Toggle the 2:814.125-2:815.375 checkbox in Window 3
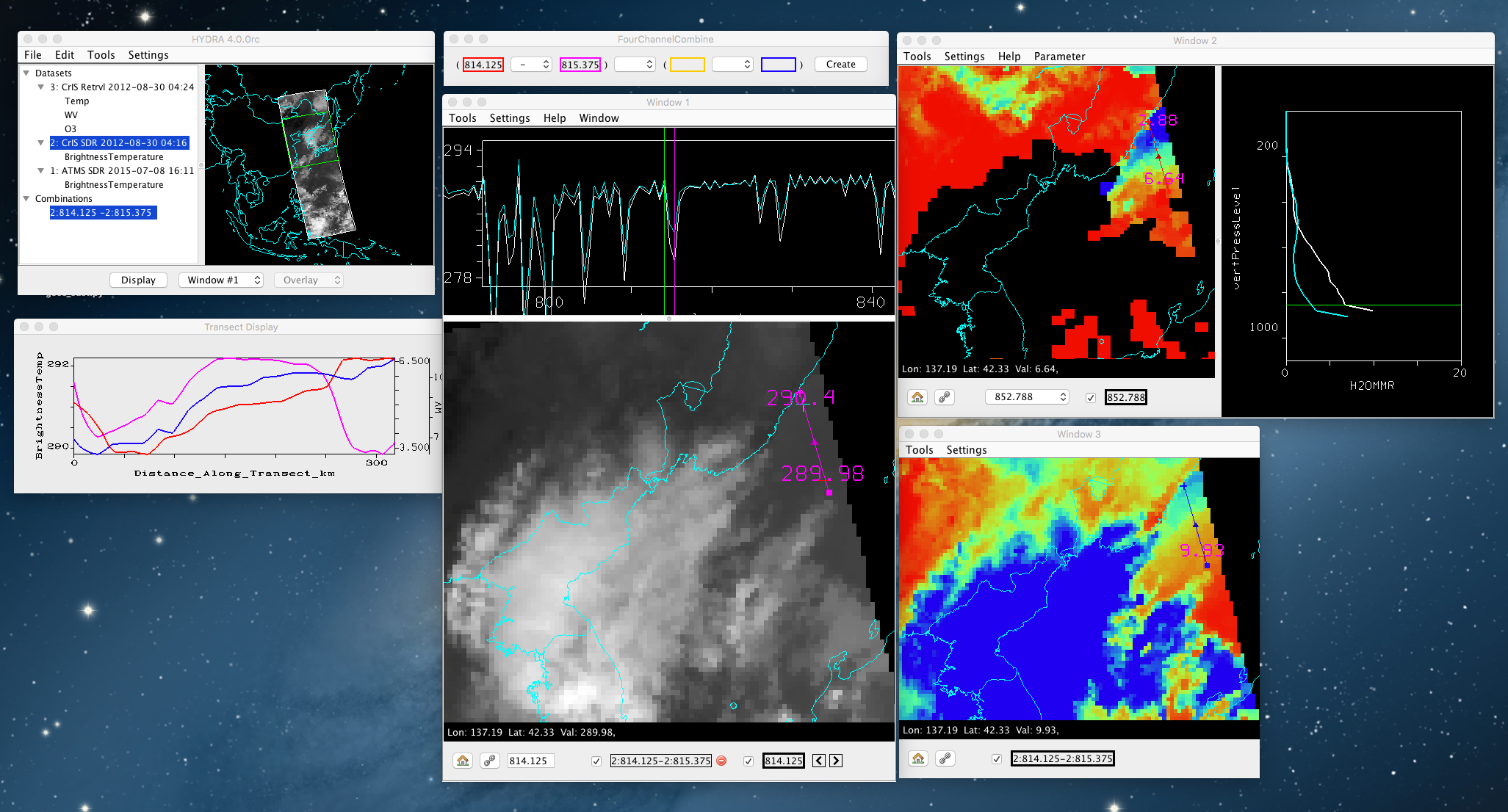Image resolution: width=1508 pixels, height=812 pixels. point(997,758)
